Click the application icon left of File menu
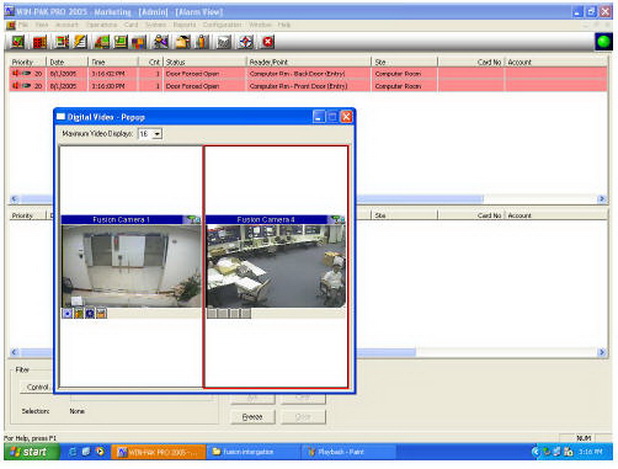 pos(11,25)
